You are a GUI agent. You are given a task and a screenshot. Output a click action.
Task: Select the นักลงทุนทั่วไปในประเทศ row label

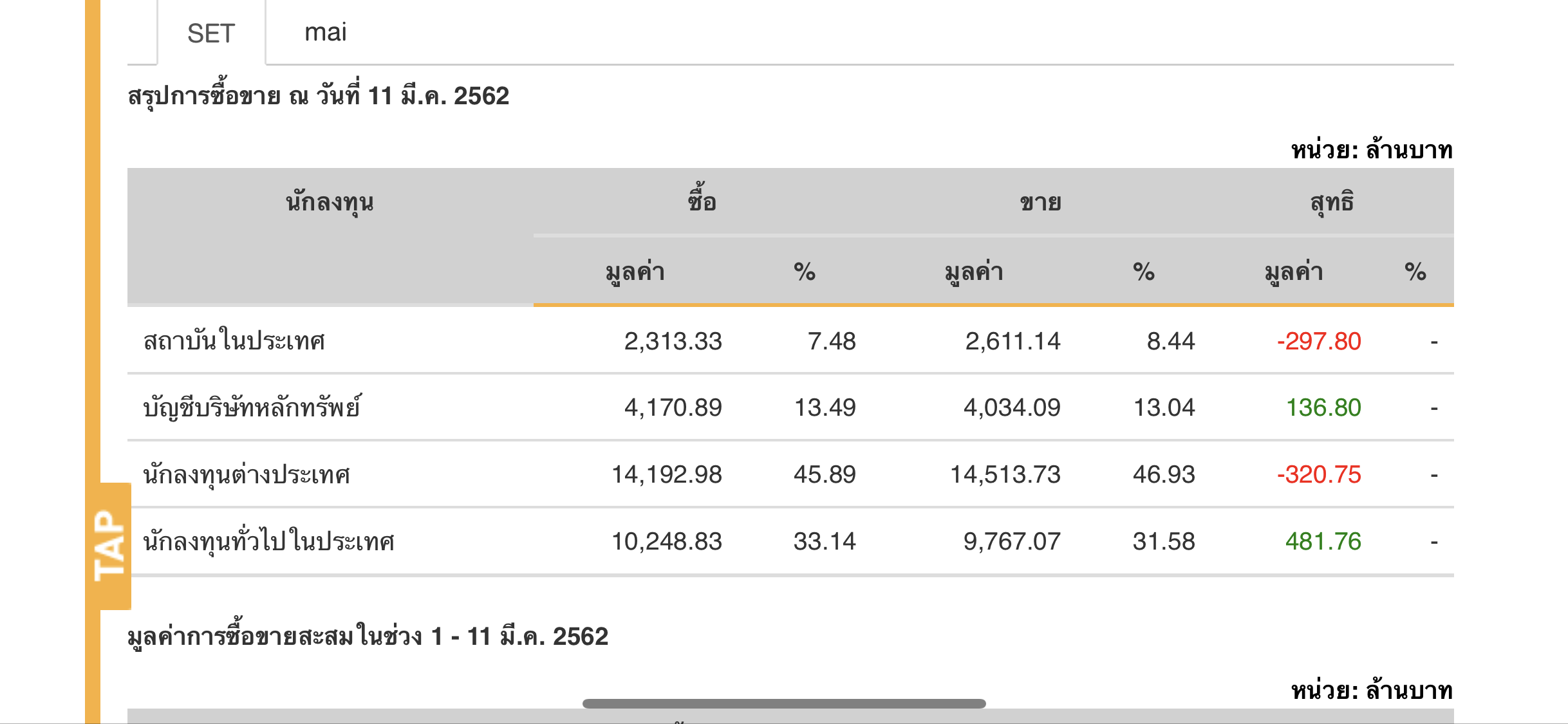[x=268, y=541]
